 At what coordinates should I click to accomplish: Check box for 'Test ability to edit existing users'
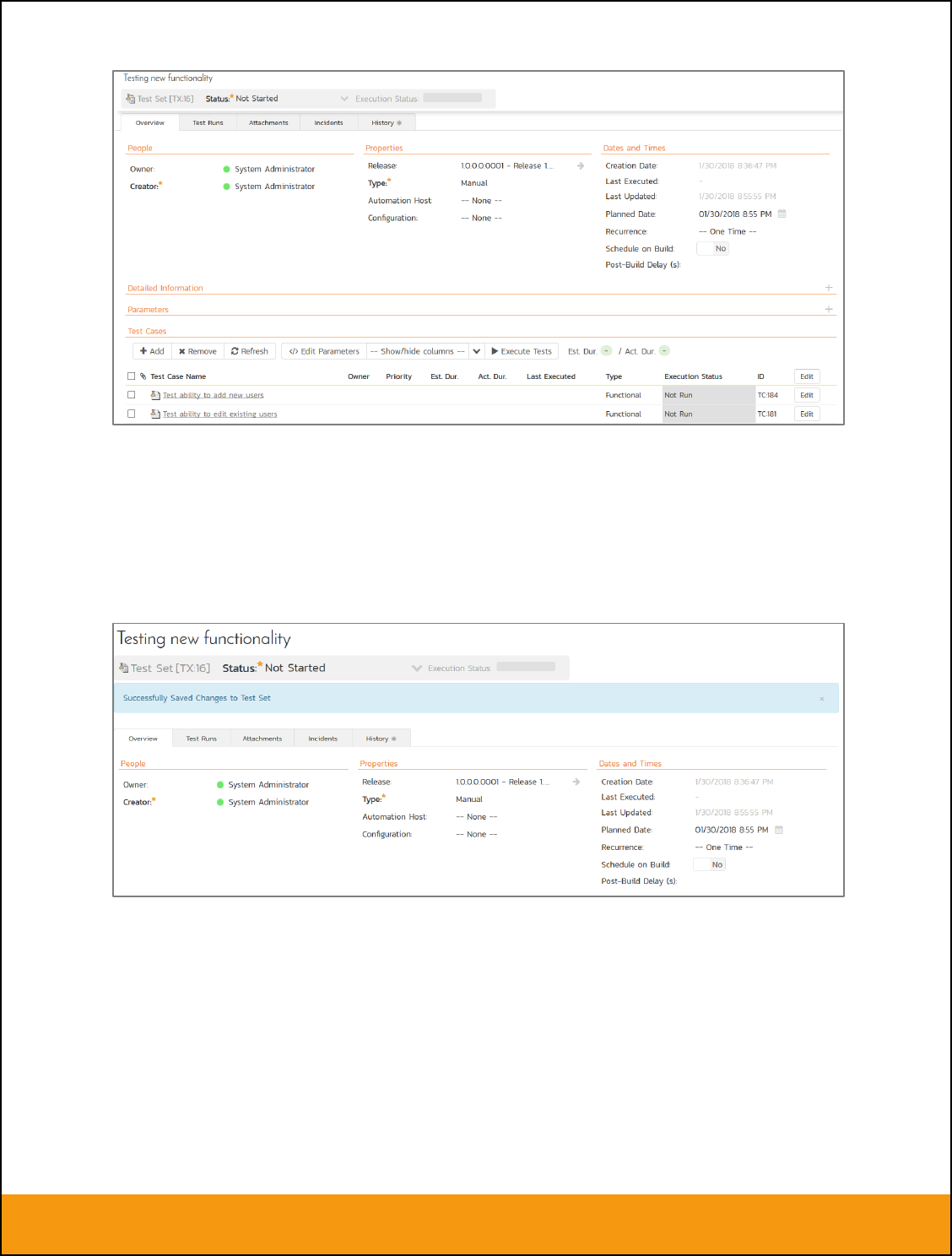point(131,414)
